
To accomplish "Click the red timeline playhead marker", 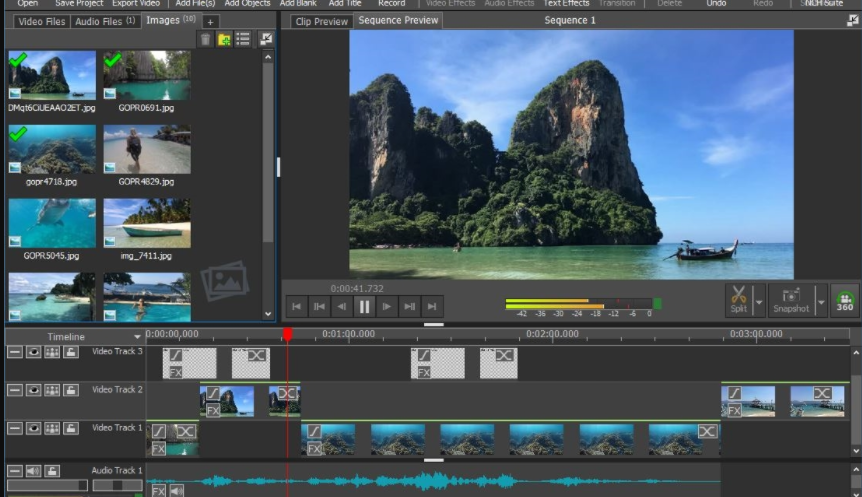I will pyautogui.click(x=288, y=334).
